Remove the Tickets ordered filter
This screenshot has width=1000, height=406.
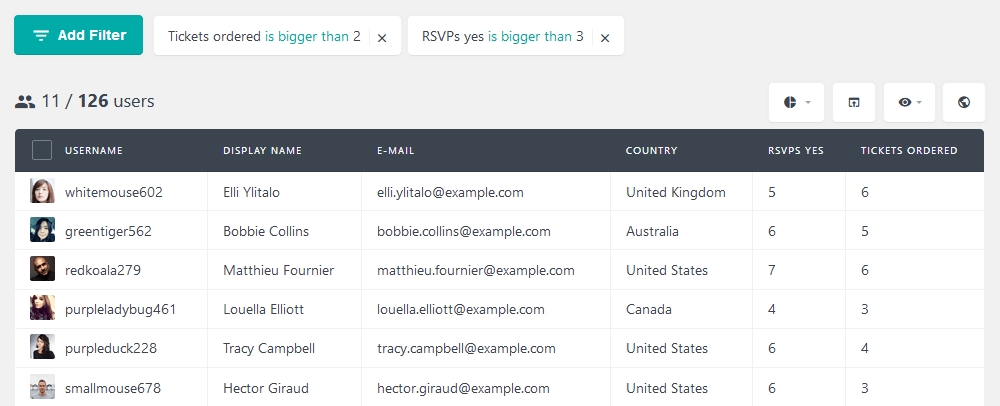tap(382, 38)
